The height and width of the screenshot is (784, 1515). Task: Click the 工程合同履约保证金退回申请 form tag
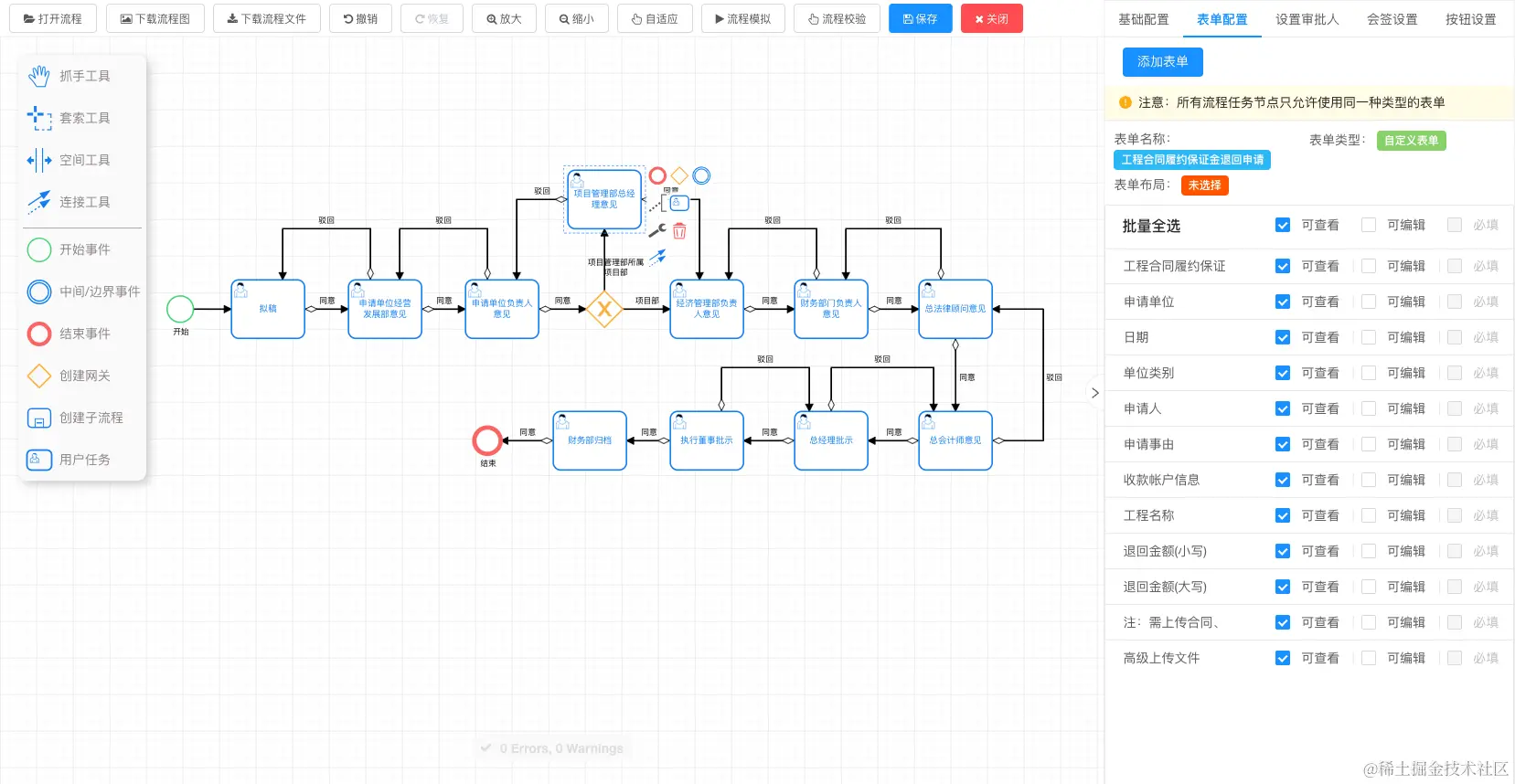click(1192, 160)
